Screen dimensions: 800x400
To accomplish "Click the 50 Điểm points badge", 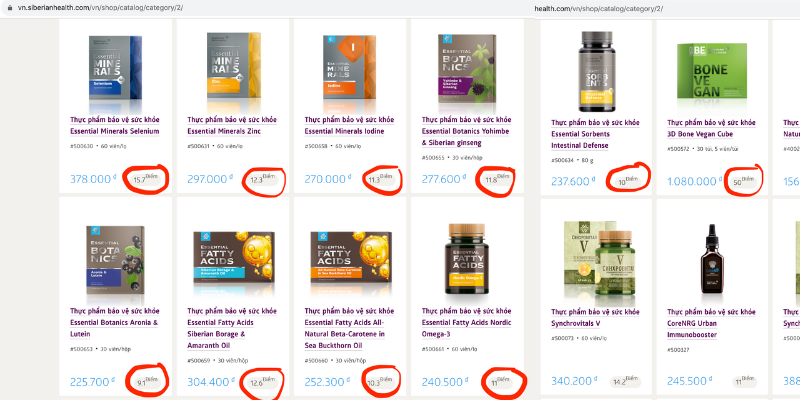I will click(742, 181).
